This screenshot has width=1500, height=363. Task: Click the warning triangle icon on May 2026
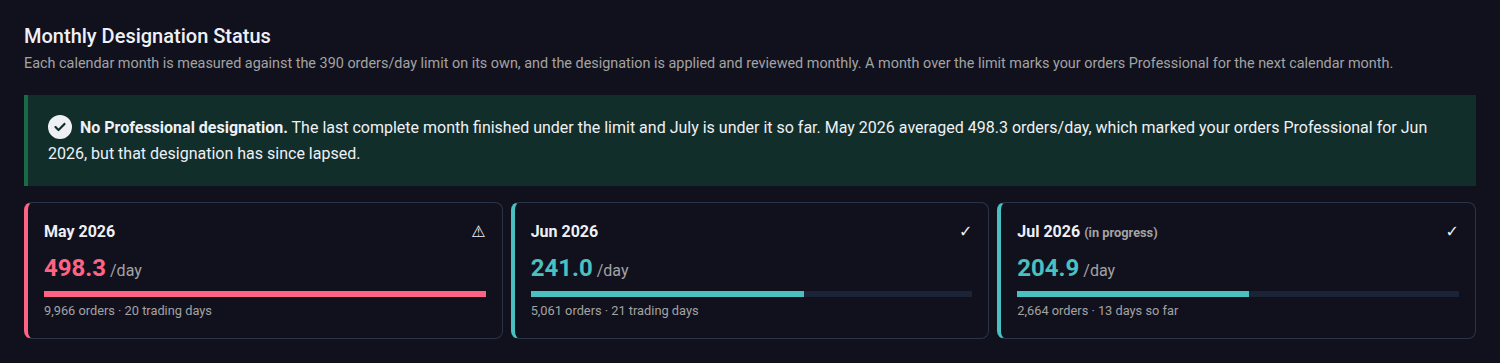click(478, 232)
